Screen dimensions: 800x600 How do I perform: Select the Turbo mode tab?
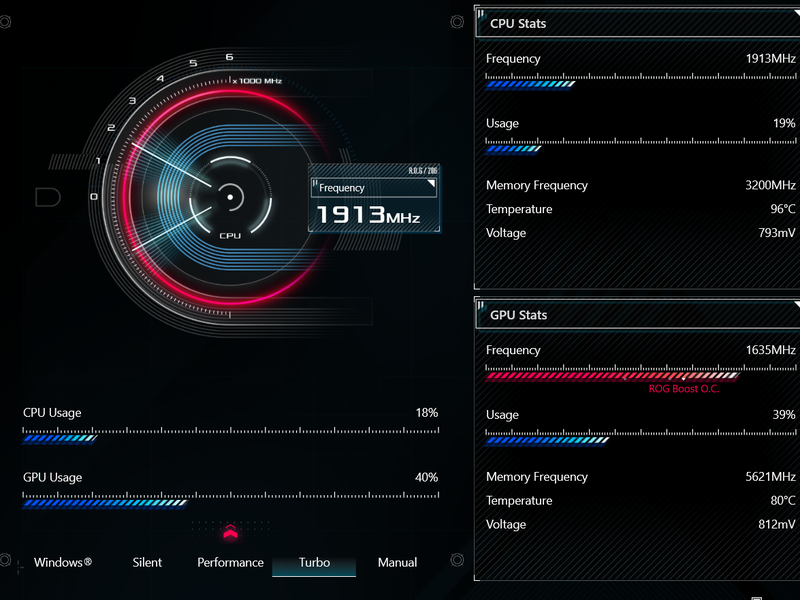coord(314,562)
